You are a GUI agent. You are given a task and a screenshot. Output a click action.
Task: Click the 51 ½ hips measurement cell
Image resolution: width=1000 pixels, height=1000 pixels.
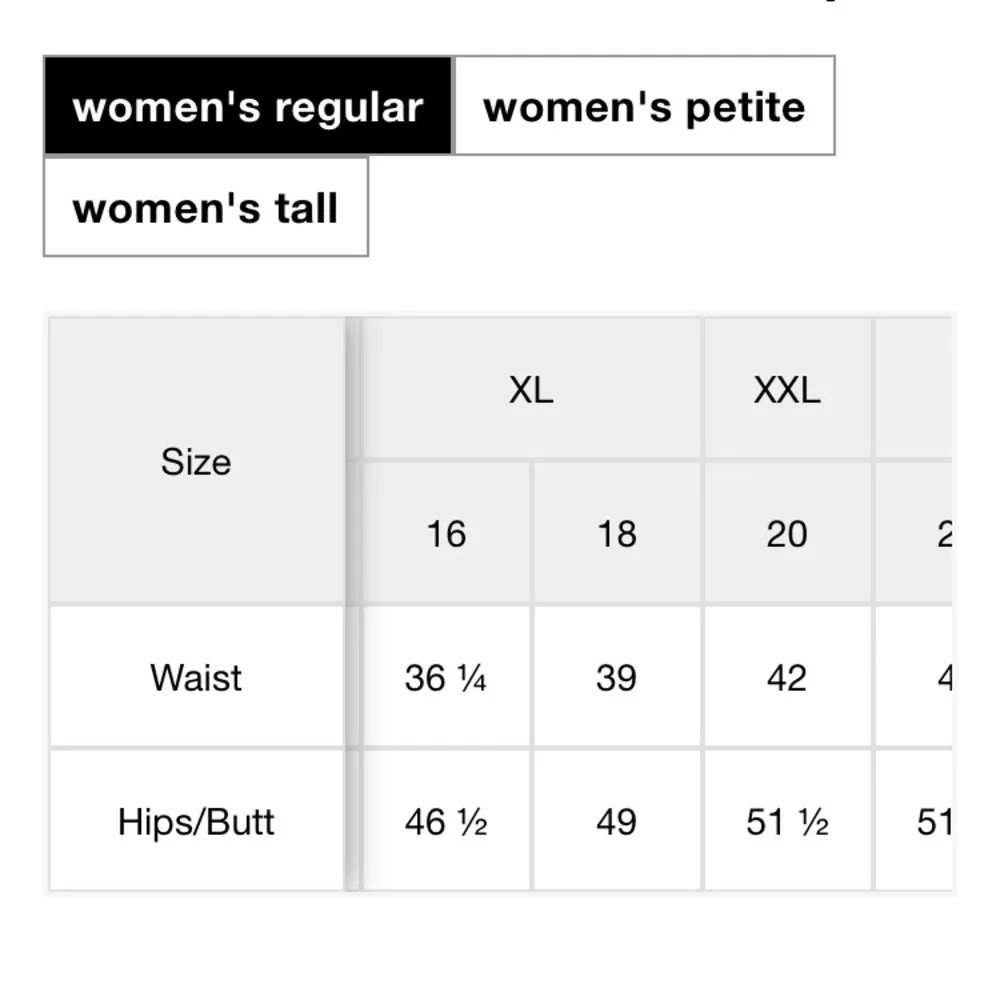pos(787,821)
